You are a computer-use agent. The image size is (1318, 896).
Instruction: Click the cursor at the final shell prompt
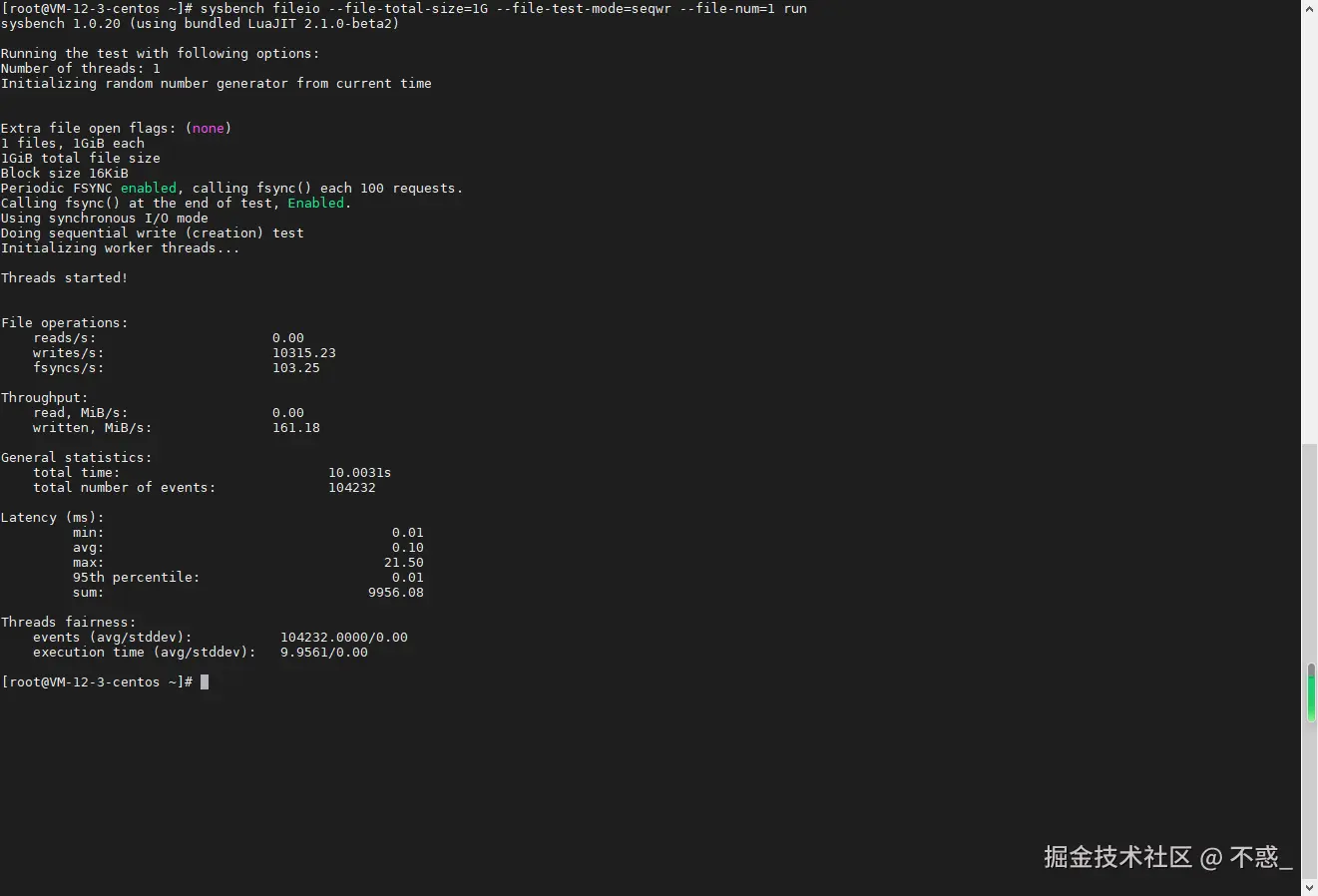205,681
